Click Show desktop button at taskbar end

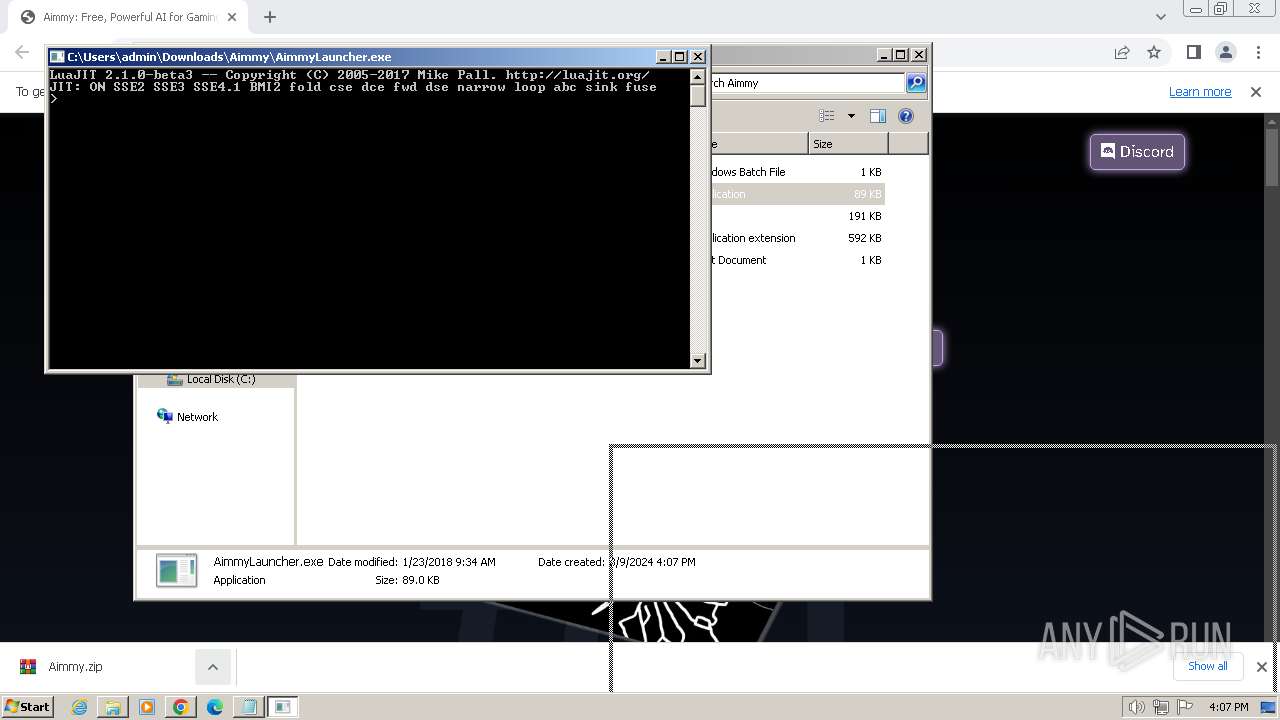(x=1270, y=707)
